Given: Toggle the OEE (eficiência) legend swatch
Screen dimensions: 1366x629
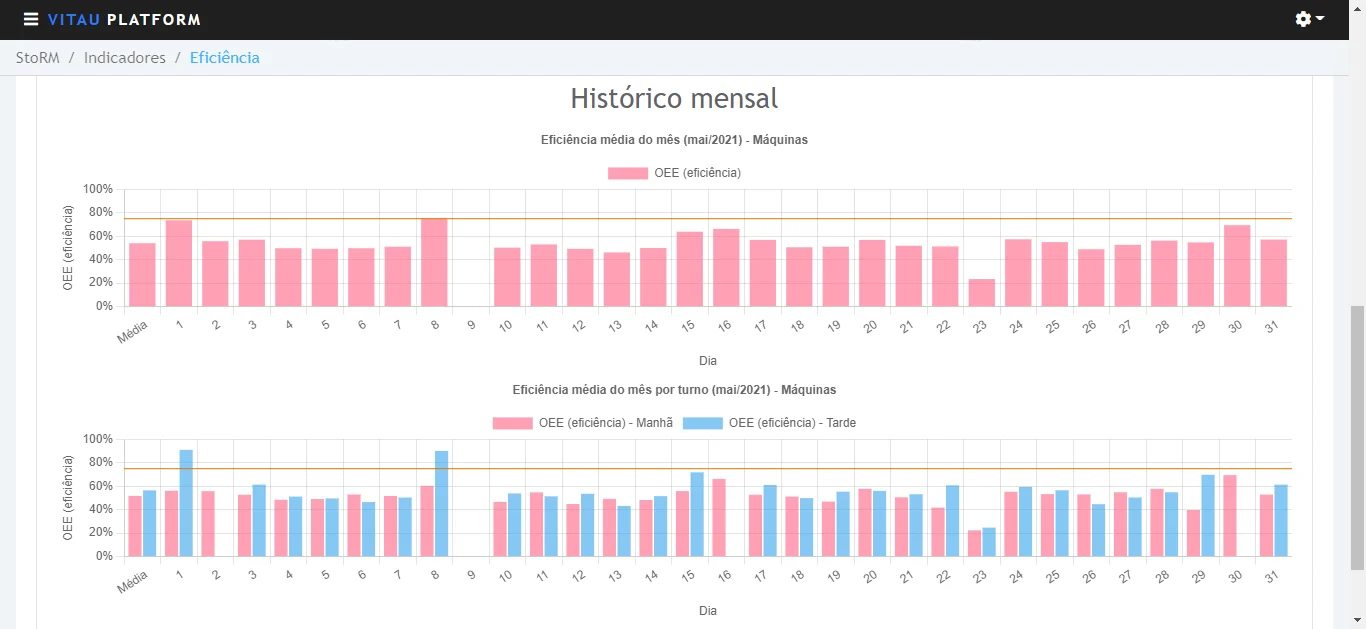Looking at the screenshot, I should coord(628,173).
